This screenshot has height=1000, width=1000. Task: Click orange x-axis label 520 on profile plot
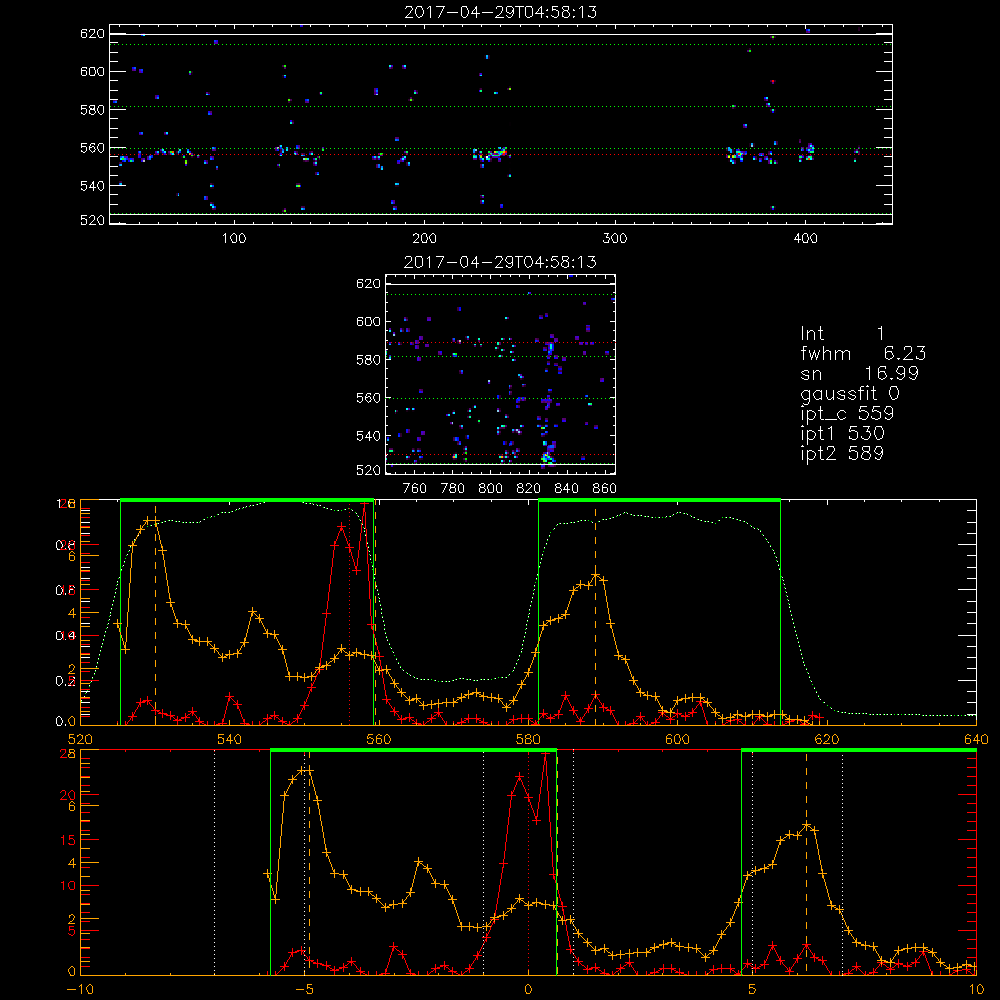click(80, 739)
